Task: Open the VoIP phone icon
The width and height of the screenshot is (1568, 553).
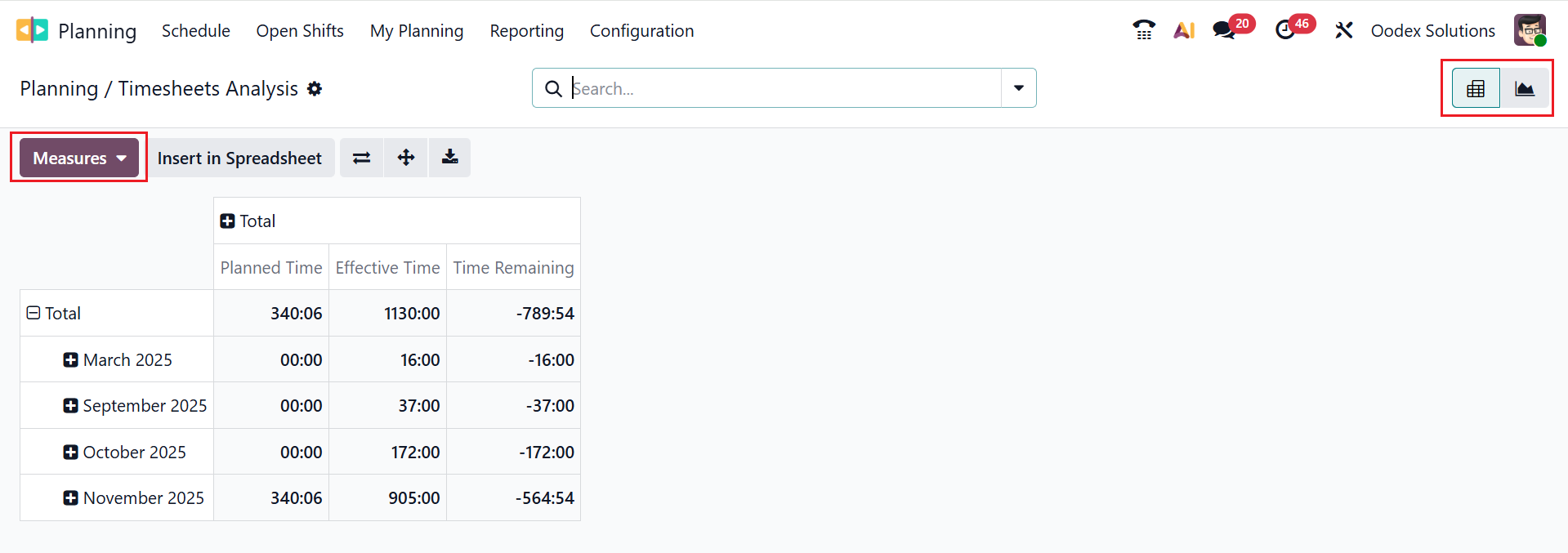Action: coord(1144,30)
